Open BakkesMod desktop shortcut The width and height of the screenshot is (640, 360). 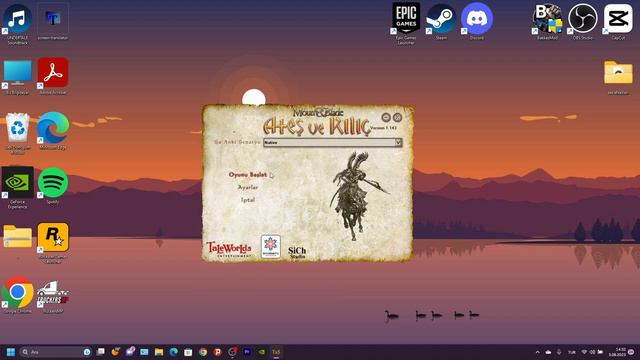[x=547, y=22]
